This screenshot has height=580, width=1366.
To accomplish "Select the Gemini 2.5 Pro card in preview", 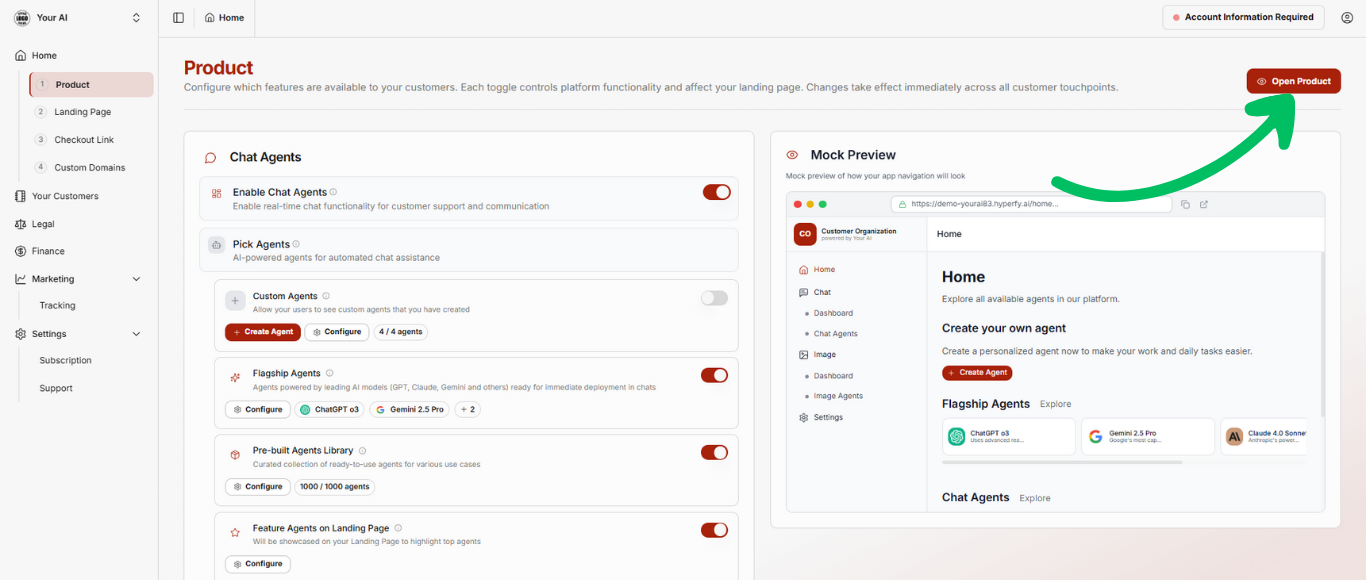I will [x=1148, y=437].
